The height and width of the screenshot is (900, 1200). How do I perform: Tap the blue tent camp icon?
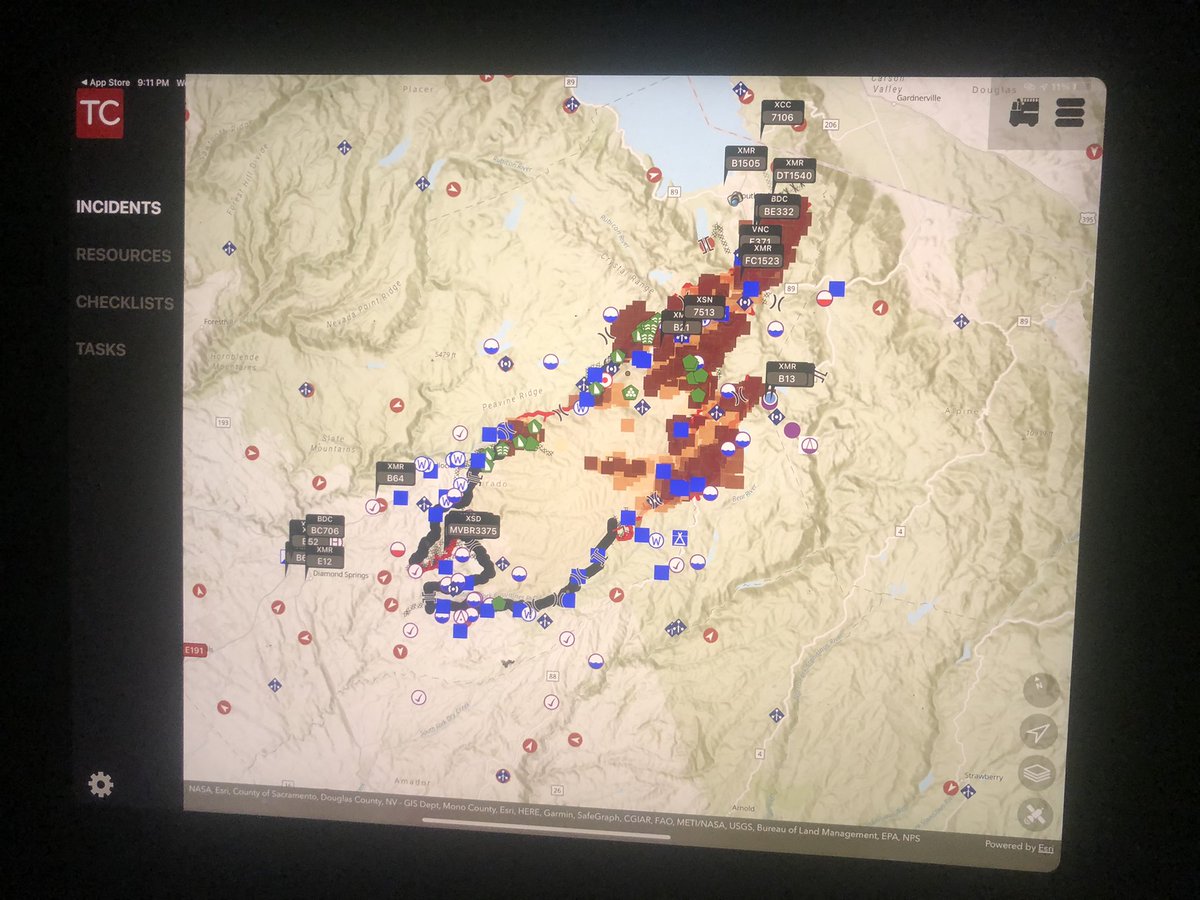679,536
